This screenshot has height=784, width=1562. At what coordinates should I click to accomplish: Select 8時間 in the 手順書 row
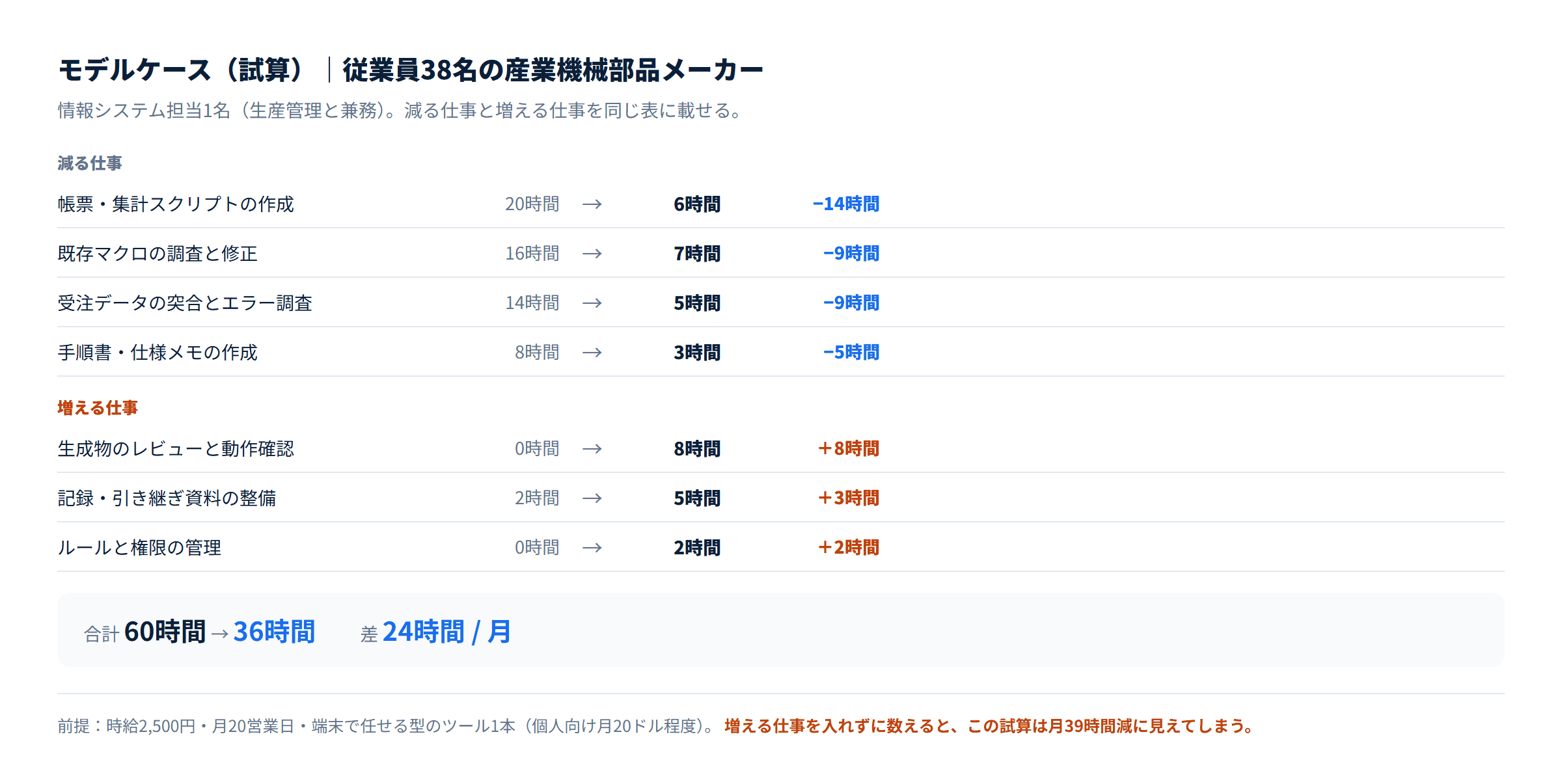(537, 353)
